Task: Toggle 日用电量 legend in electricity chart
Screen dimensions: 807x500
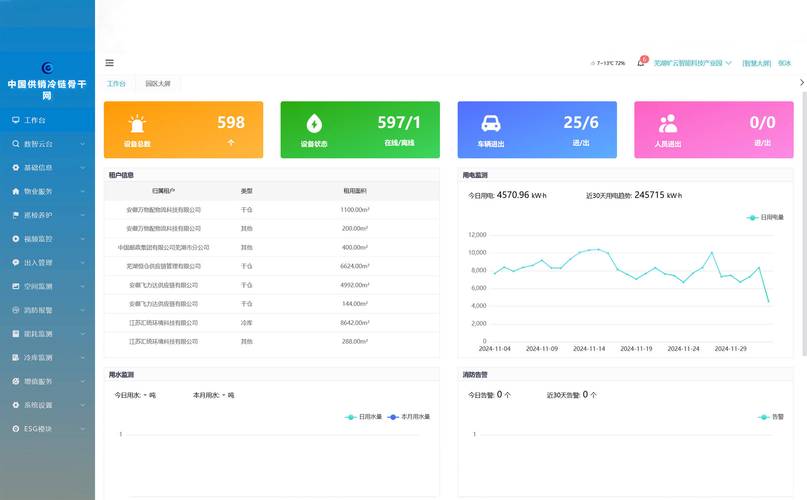Action: 765,217
